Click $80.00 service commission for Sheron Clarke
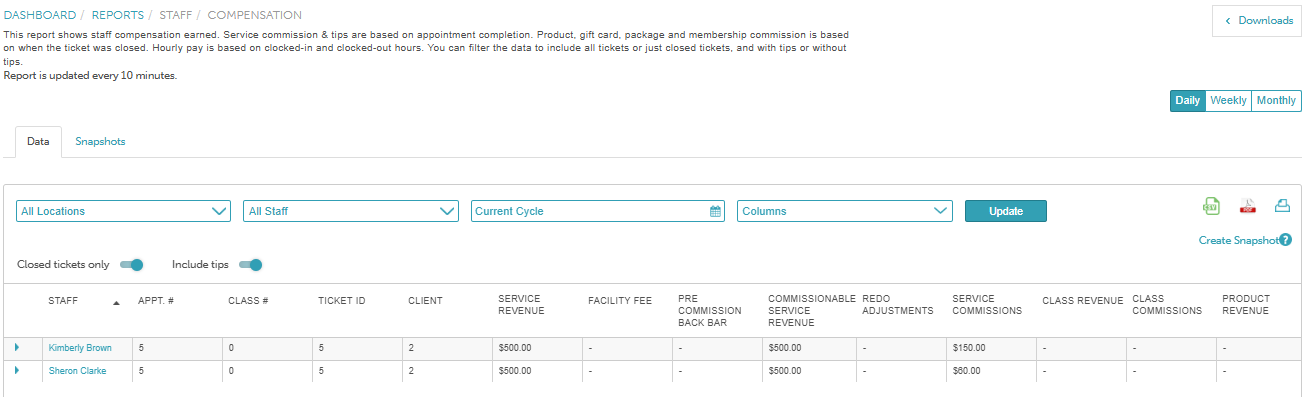Screen dimensions: 1303x397 tap(966, 371)
